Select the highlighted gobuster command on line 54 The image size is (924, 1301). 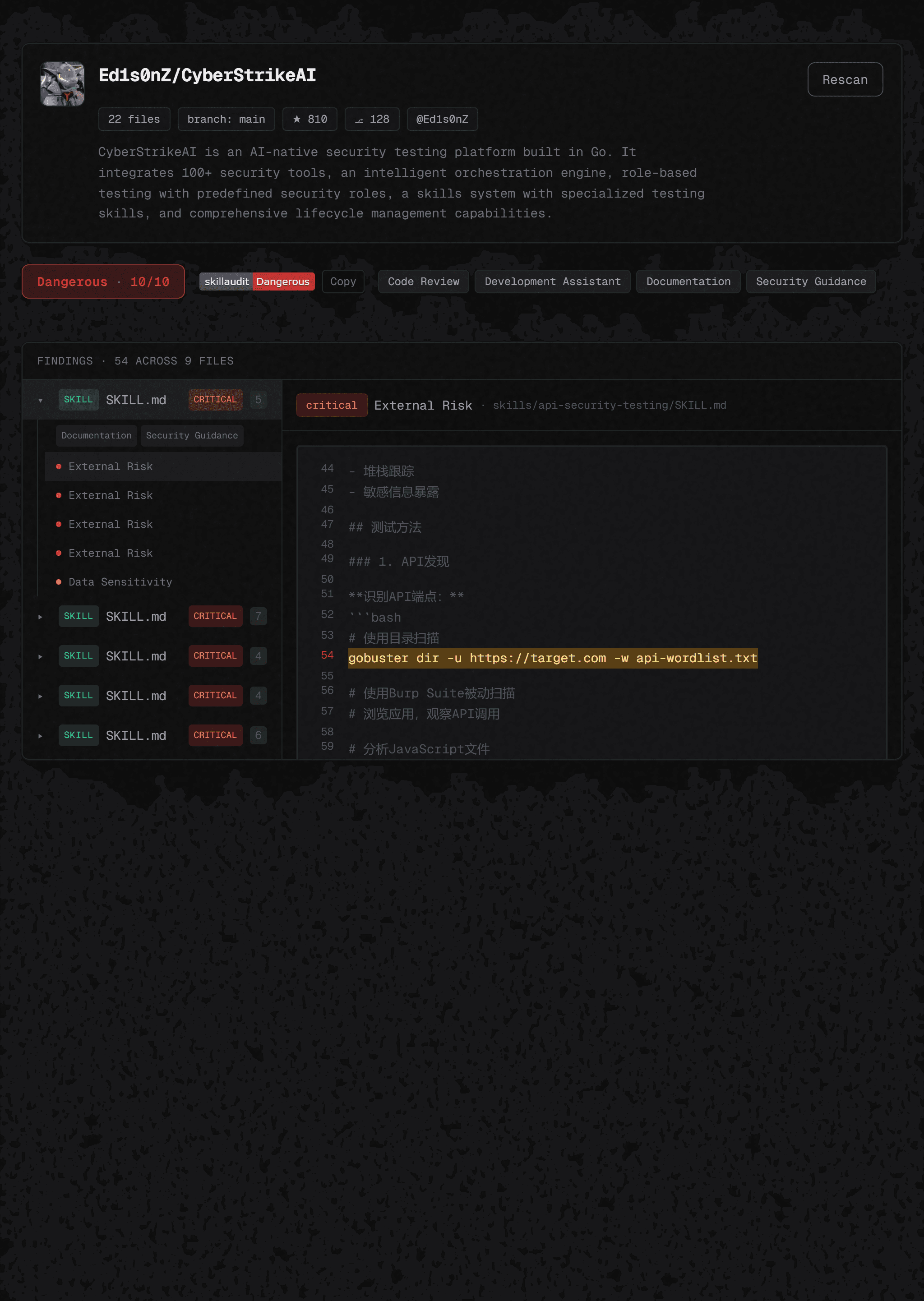(552, 658)
